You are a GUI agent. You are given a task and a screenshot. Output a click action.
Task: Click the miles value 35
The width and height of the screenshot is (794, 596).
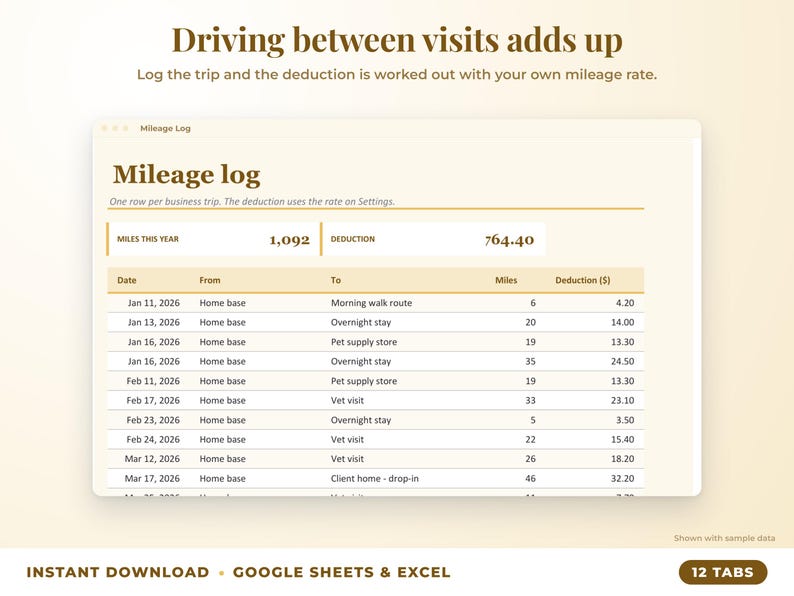tap(530, 362)
